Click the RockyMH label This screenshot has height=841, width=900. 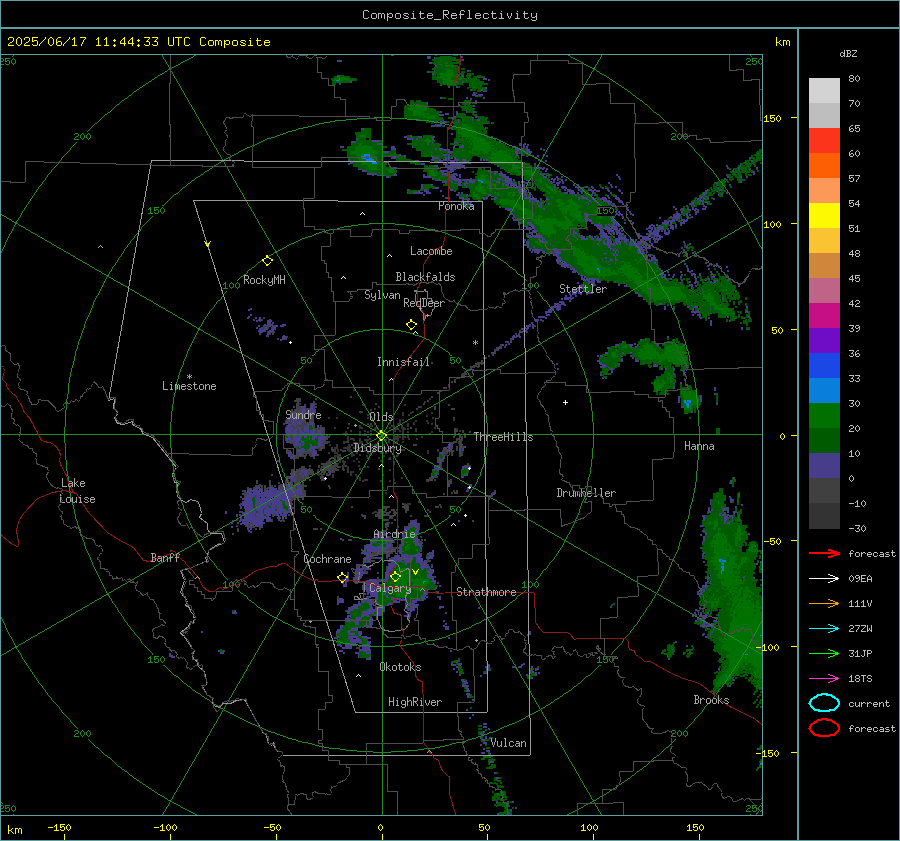[x=264, y=280]
